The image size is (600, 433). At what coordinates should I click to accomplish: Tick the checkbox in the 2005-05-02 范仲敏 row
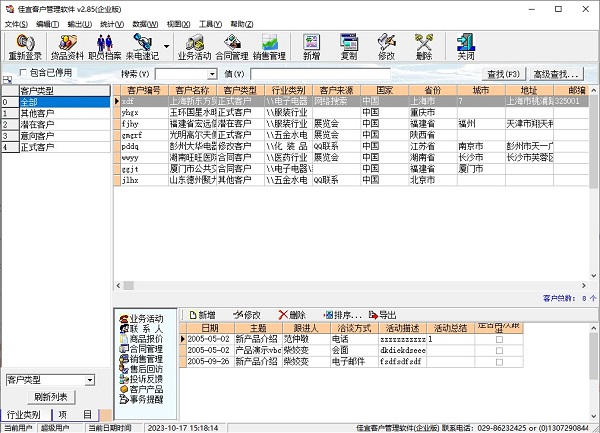point(499,339)
